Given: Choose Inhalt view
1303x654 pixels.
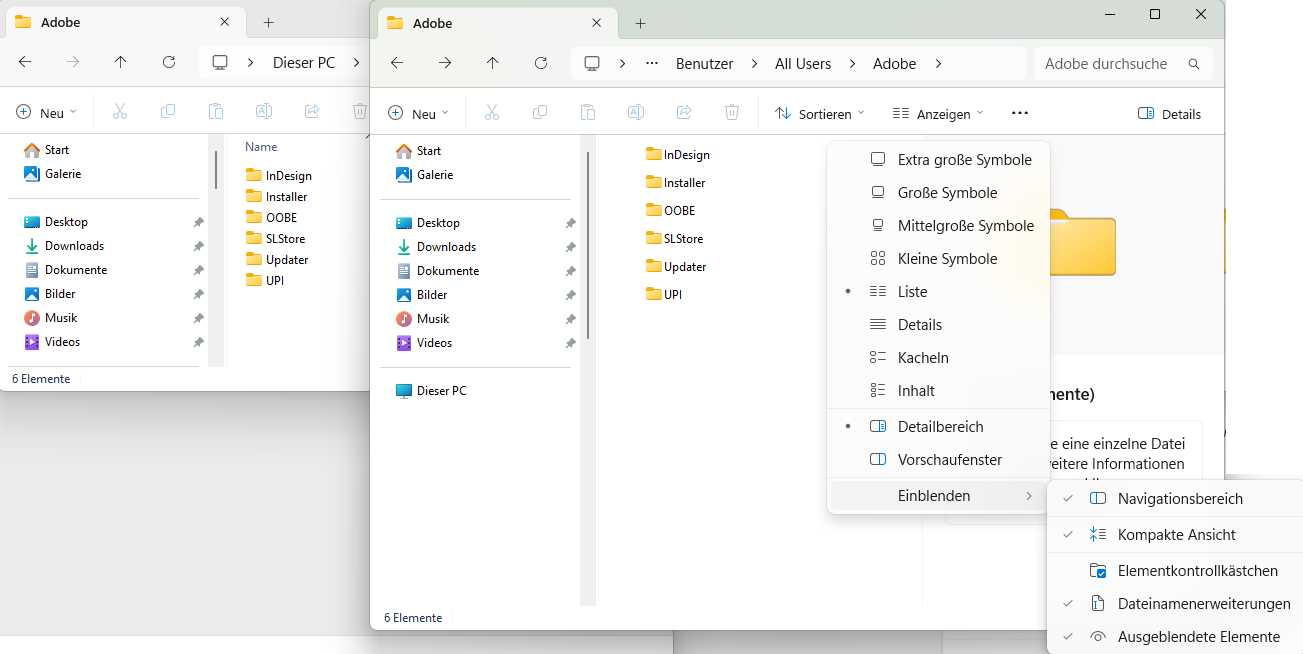Looking at the screenshot, I should 938,390.
